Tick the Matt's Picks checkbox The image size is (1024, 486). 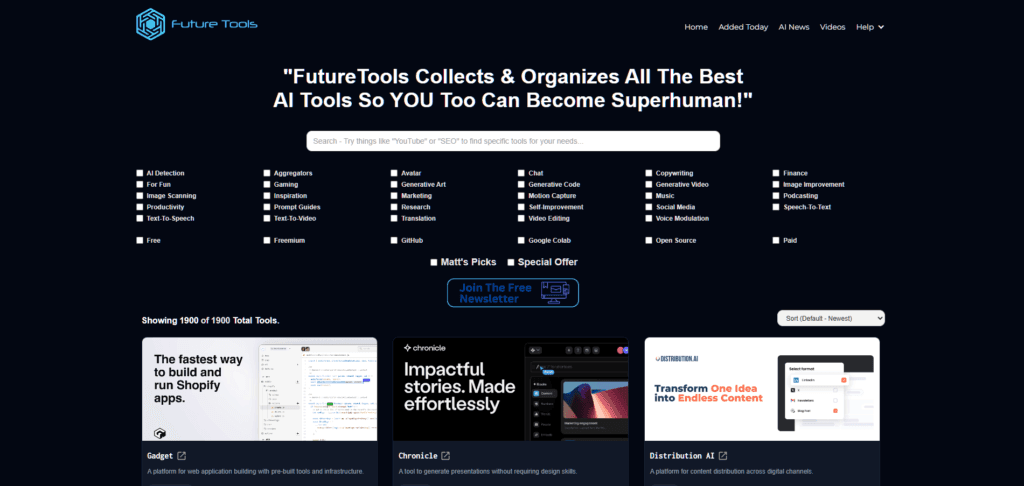434,262
